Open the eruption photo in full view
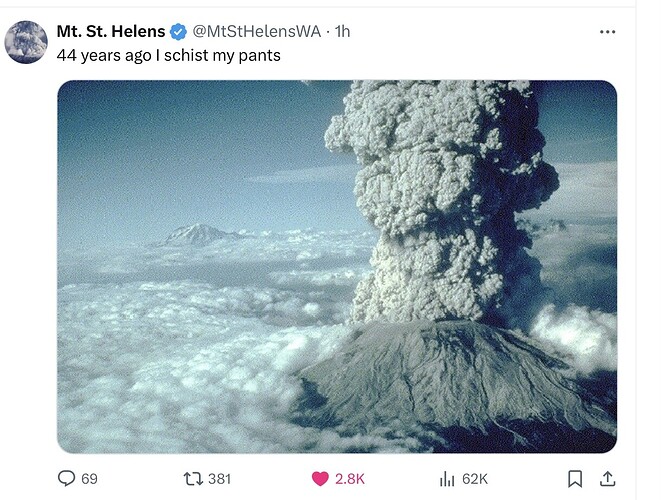This screenshot has width=661, height=500. (337, 266)
